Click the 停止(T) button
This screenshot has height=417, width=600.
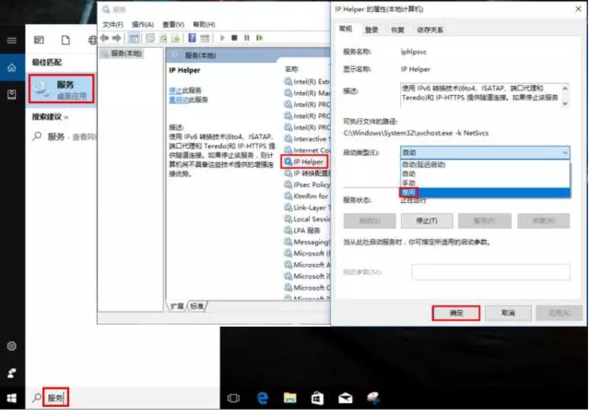pos(427,221)
